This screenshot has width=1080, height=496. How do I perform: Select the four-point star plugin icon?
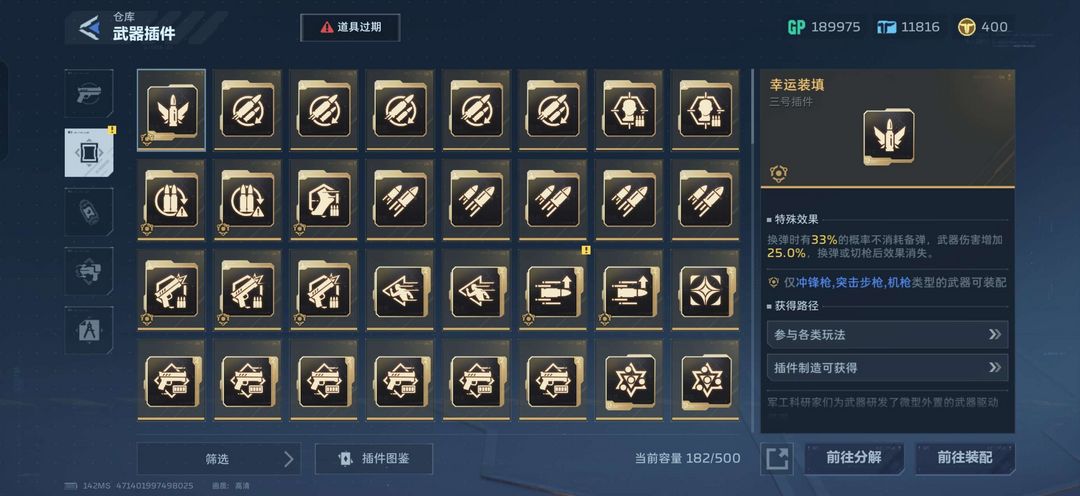click(x=705, y=290)
